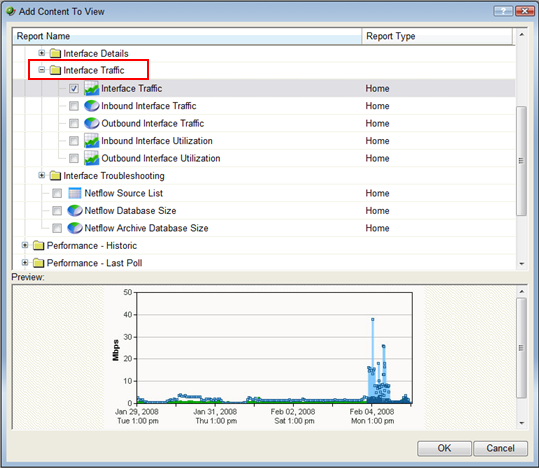This screenshot has height=468, width=539.
Task: Click the Netflow Source List table icon
Action: tap(75, 193)
